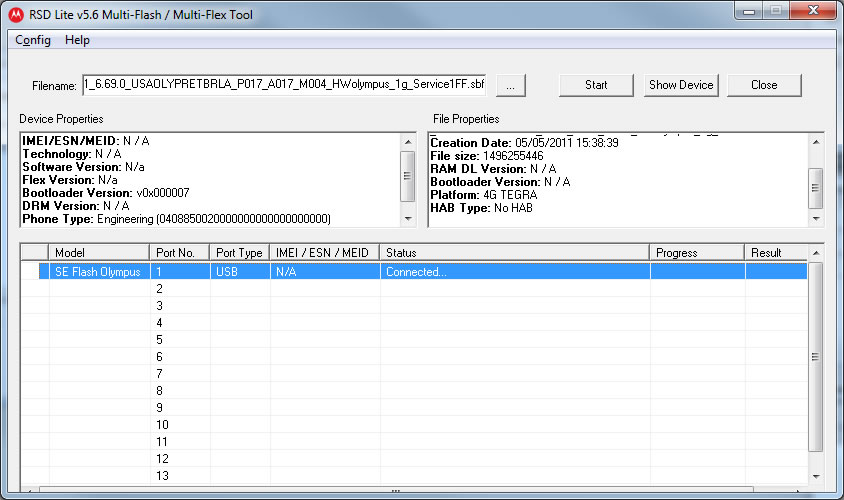
Task: Click the Technology N / A line
Action: click(72, 154)
